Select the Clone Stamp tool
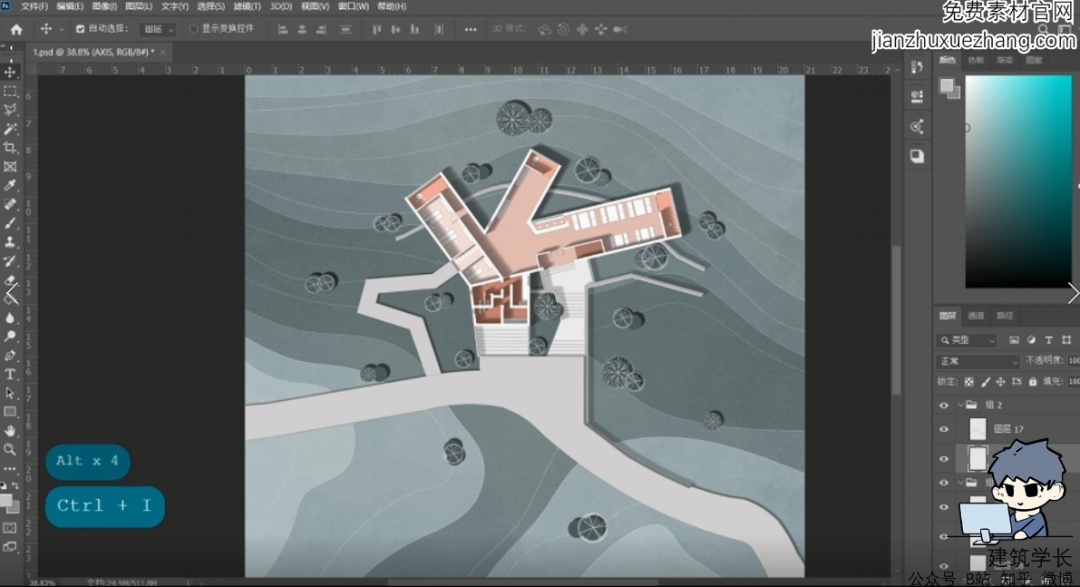The width and height of the screenshot is (1080, 587). pos(10,242)
